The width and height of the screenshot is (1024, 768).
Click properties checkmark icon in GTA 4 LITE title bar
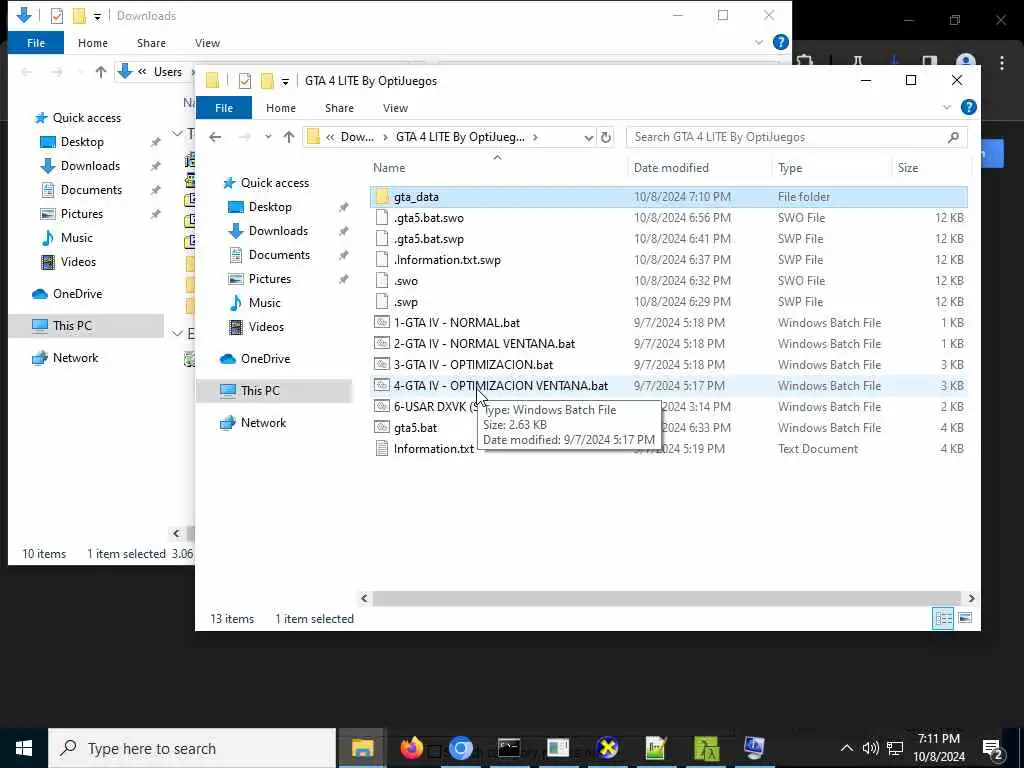pos(245,81)
